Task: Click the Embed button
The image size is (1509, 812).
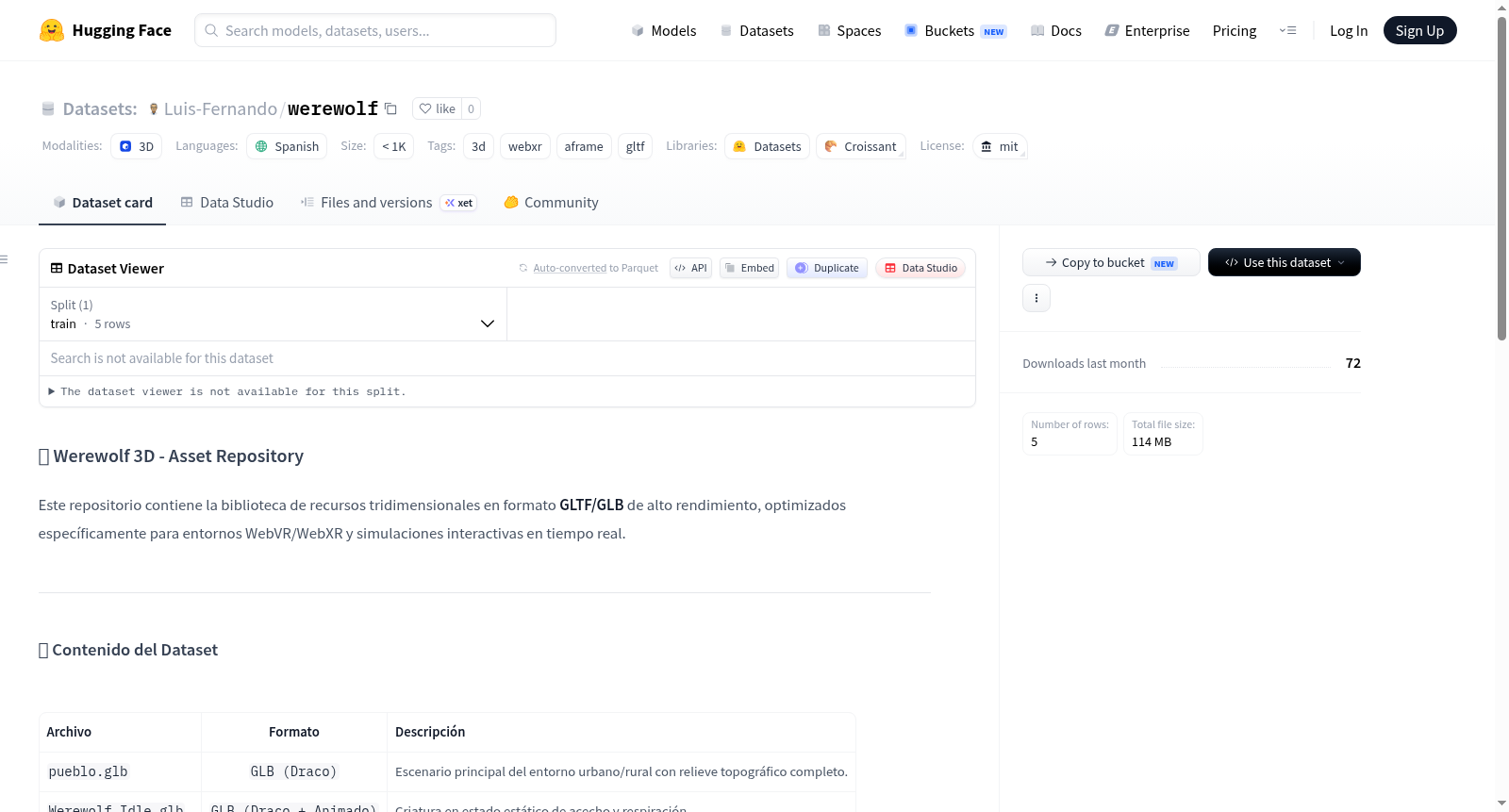Action: coord(750,268)
